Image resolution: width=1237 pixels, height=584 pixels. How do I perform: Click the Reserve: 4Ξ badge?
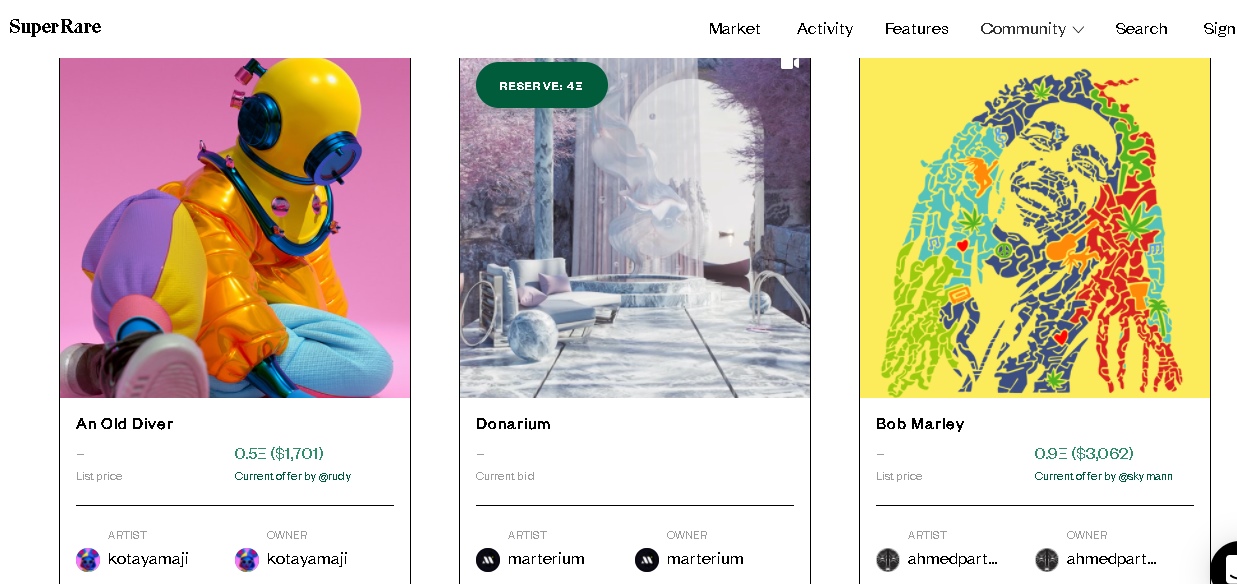coord(541,86)
